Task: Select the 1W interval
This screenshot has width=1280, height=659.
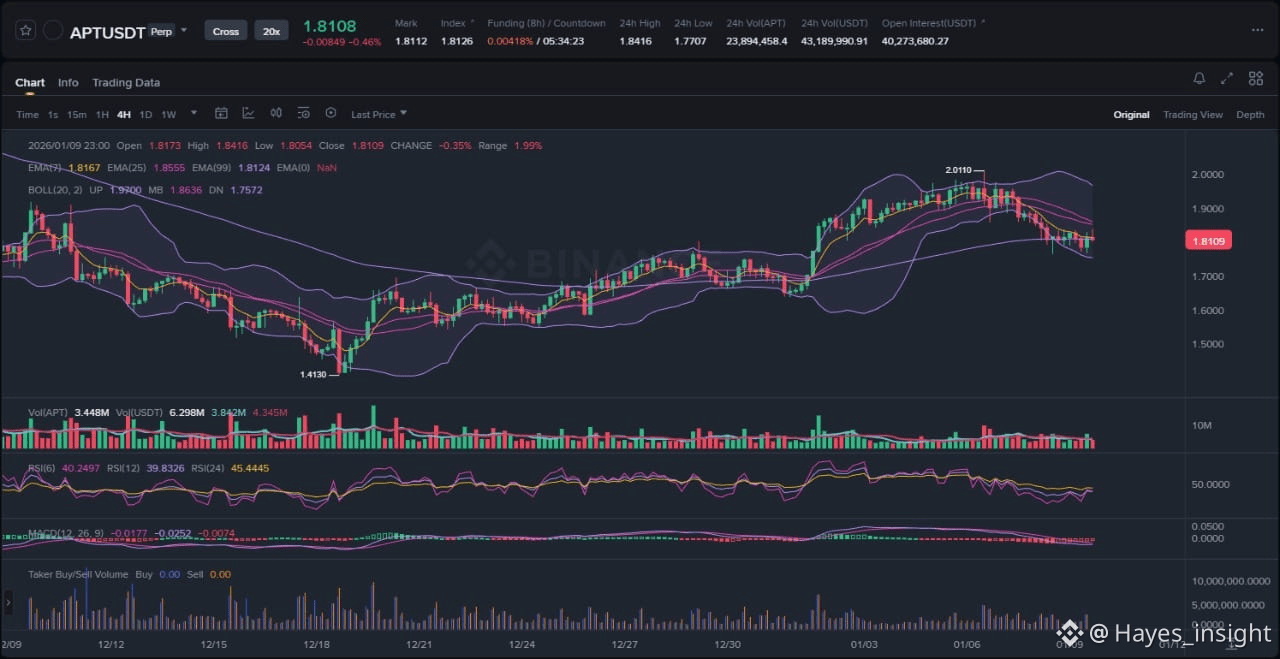Action: [168, 115]
